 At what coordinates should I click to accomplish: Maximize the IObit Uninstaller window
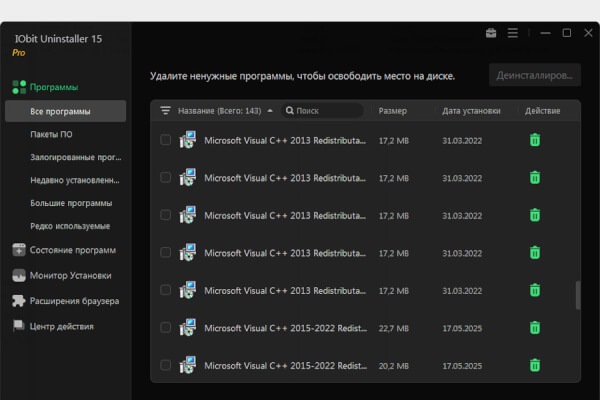[x=567, y=33]
